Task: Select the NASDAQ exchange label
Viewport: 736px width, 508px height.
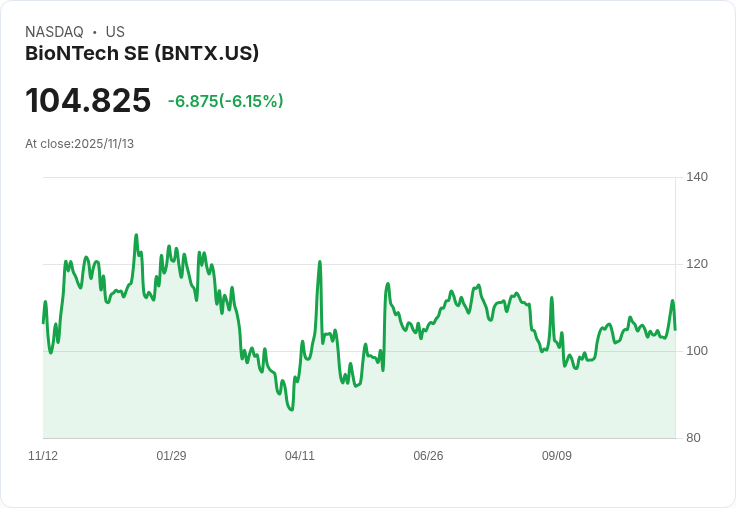Action: coord(54,32)
